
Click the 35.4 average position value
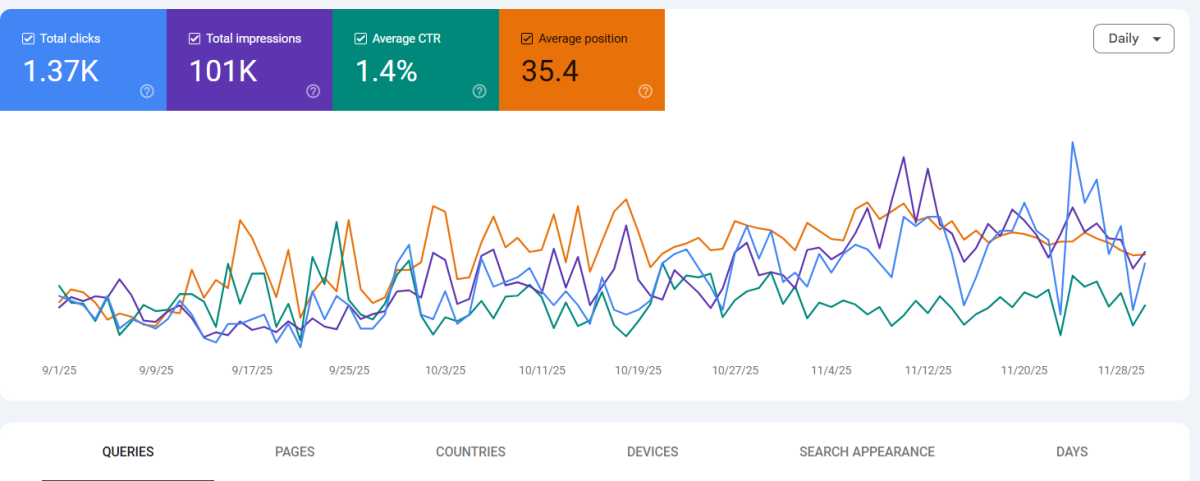(x=550, y=72)
